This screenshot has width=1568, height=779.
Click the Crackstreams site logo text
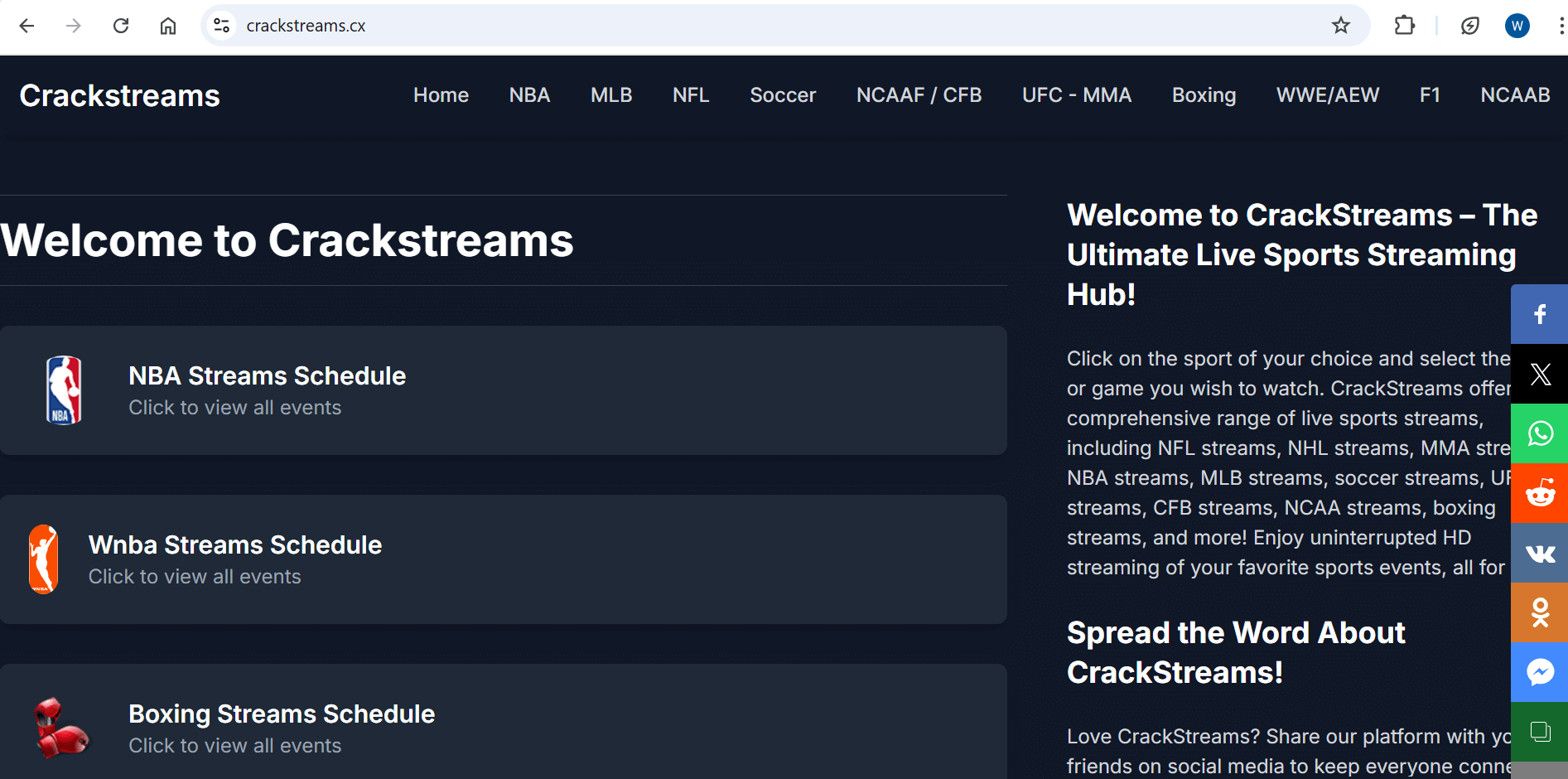(x=120, y=96)
